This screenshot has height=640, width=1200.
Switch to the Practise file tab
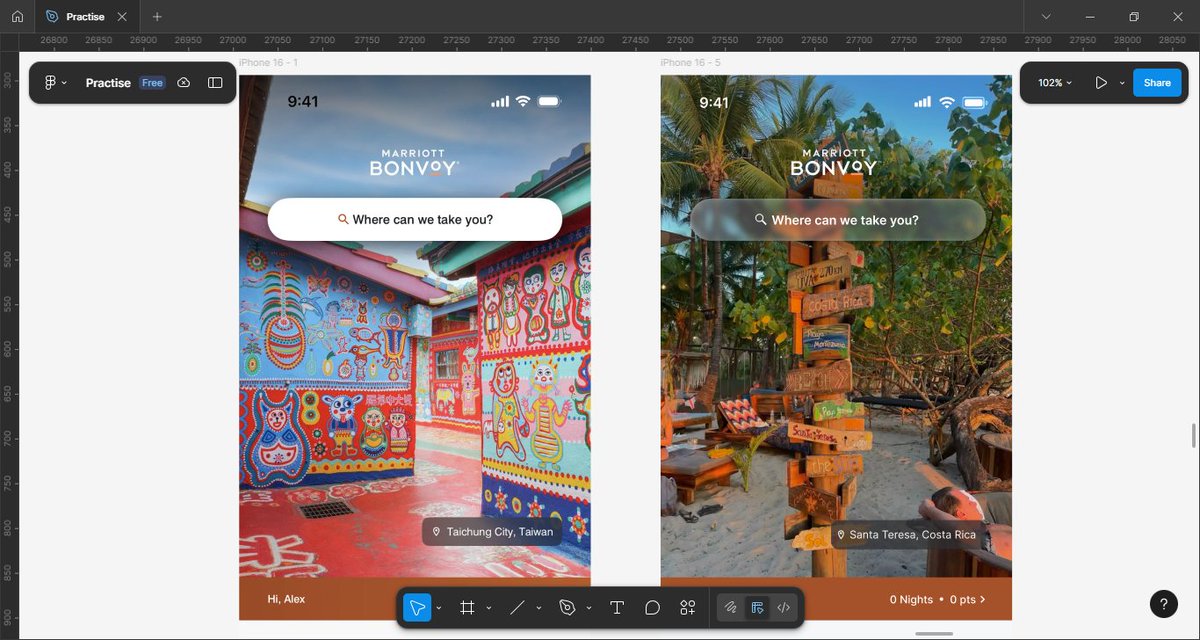click(x=85, y=17)
